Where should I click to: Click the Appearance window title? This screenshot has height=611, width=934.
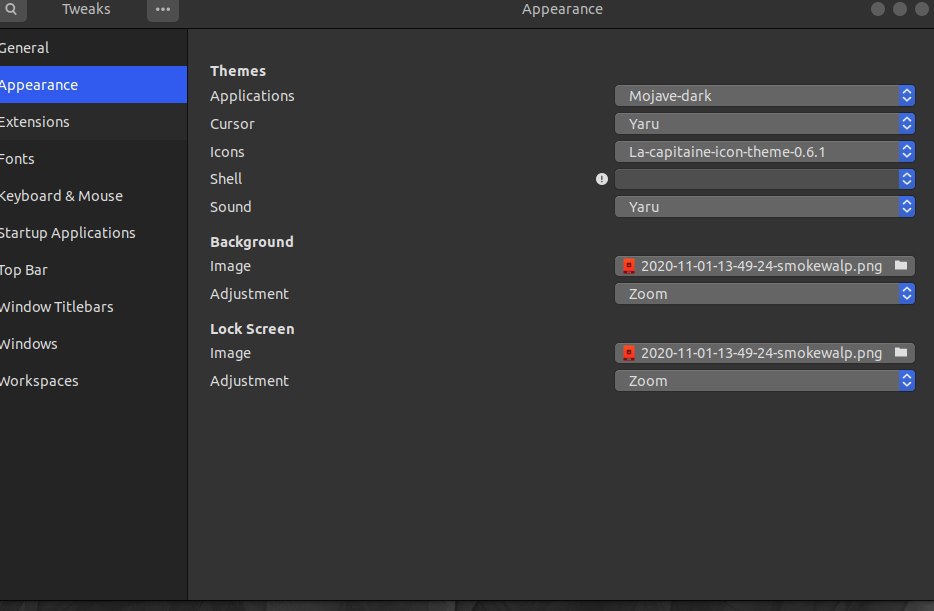click(x=562, y=9)
